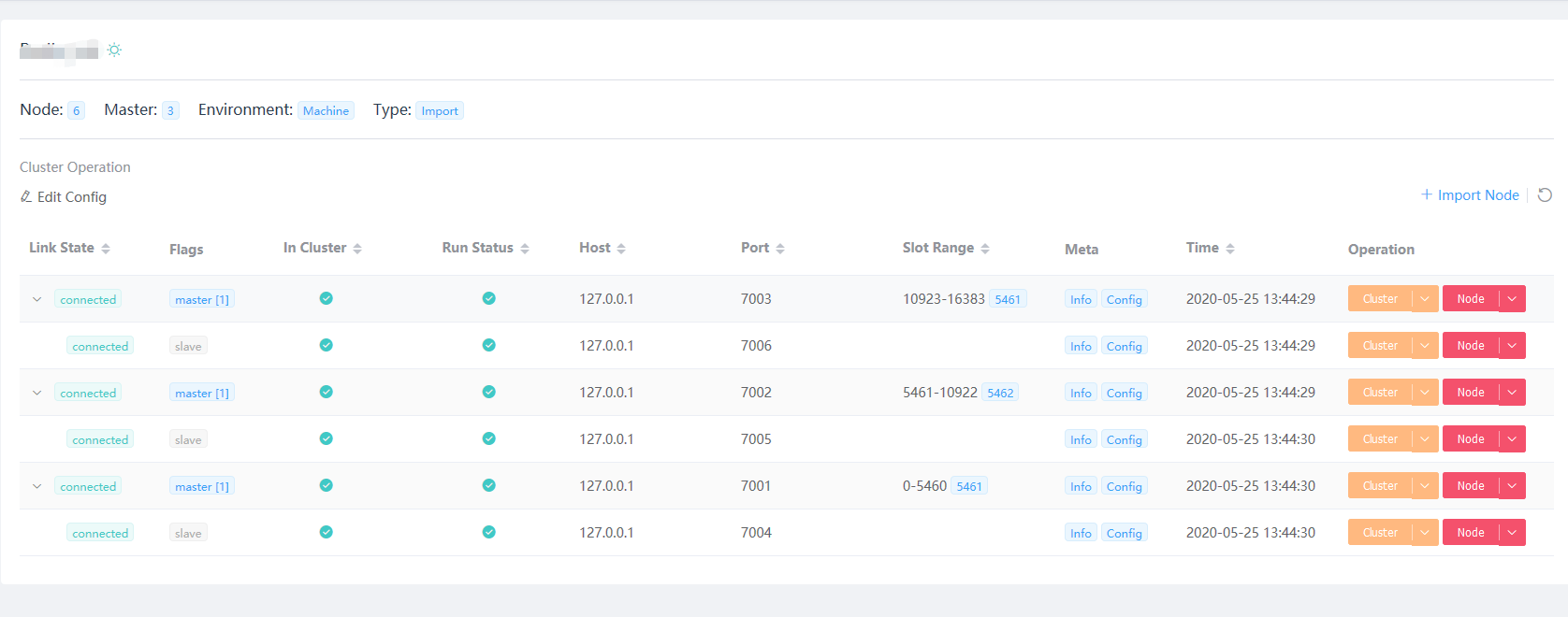Click the Machine environment tag
The height and width of the screenshot is (617, 1568).
[x=326, y=110]
